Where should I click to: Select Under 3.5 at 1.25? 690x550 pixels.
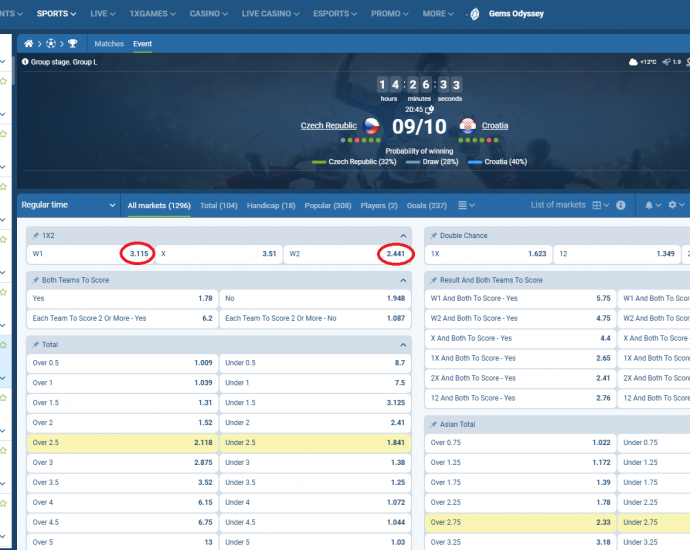[315, 482]
